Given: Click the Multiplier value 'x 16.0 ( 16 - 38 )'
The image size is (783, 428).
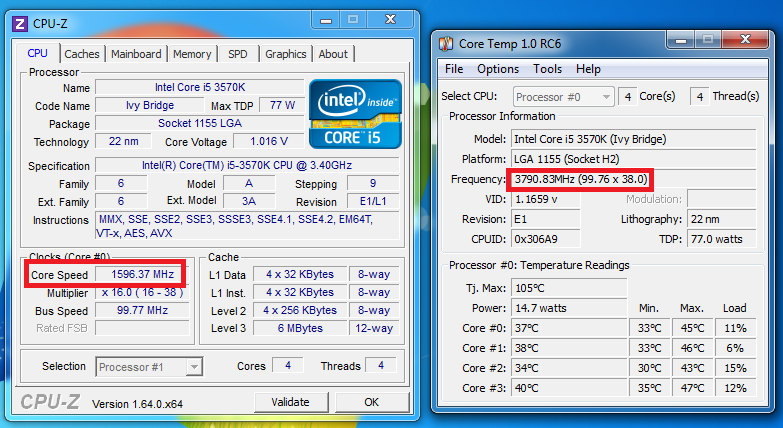Looking at the screenshot, I should [x=142, y=292].
